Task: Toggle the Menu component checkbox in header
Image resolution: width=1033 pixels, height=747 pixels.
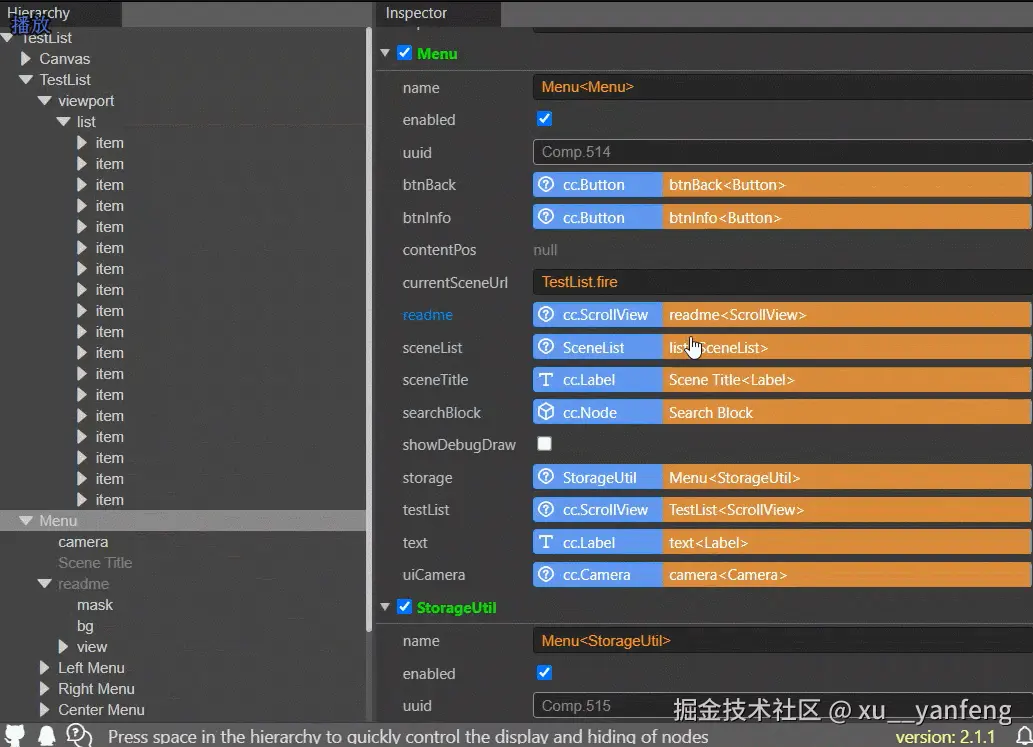Action: pos(405,53)
